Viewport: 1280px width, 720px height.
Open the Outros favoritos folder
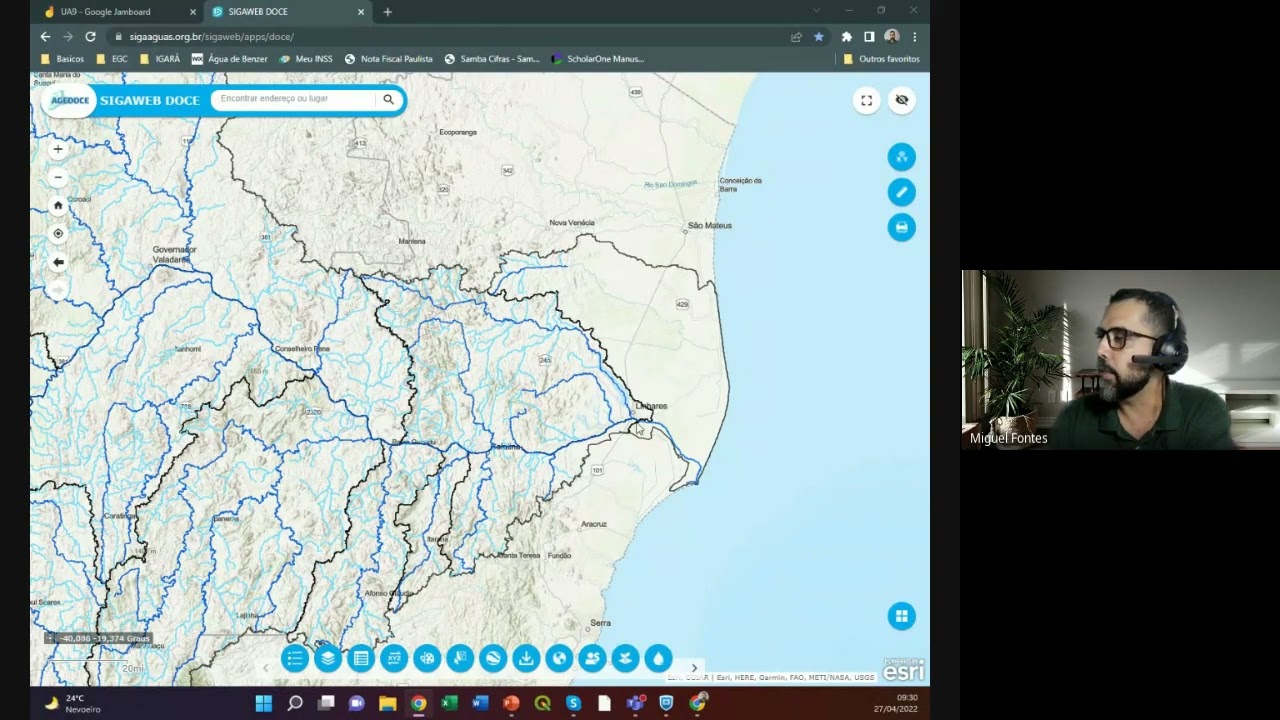(881, 59)
